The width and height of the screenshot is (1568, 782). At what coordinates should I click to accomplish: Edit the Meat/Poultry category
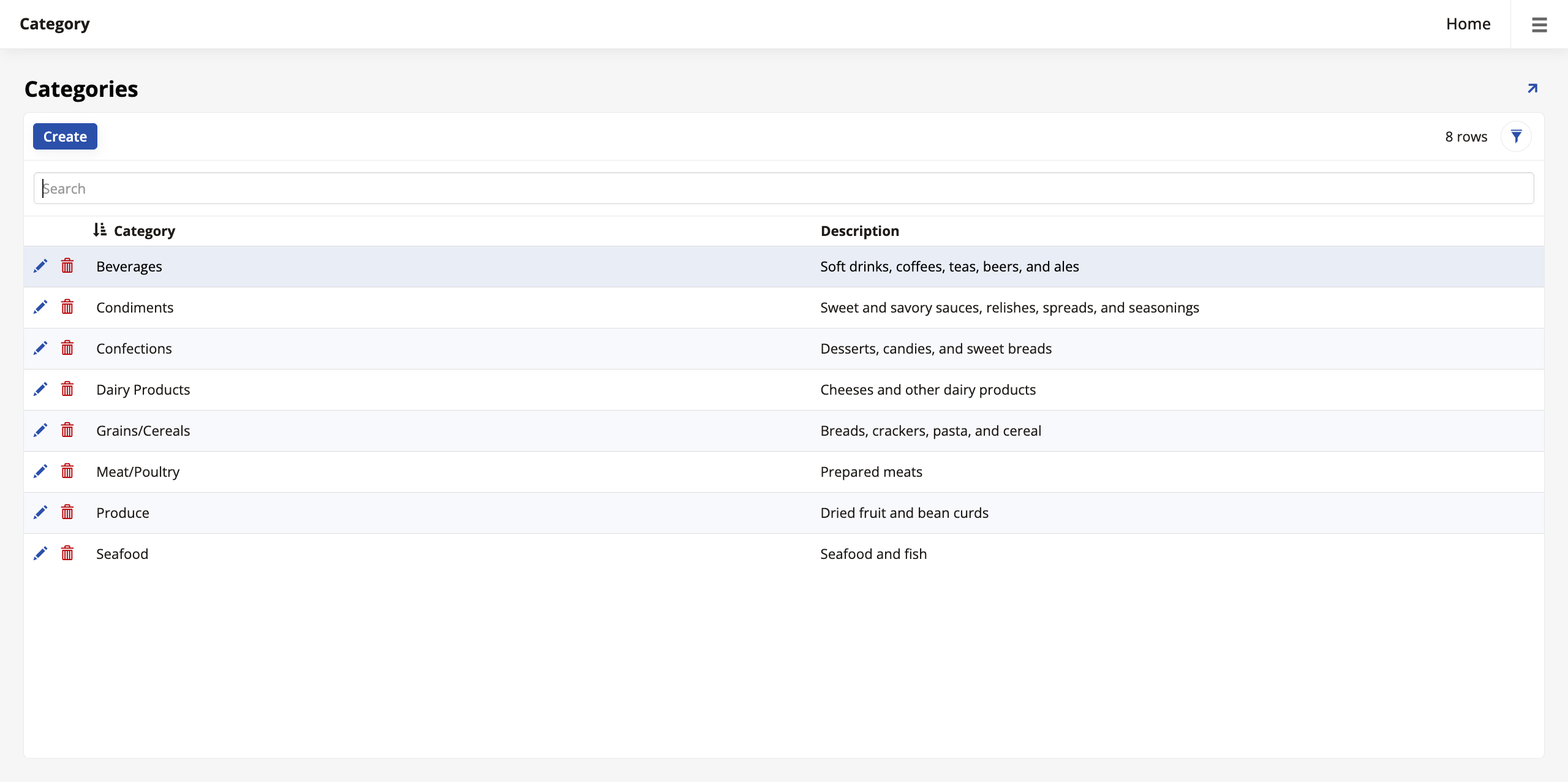click(41, 471)
